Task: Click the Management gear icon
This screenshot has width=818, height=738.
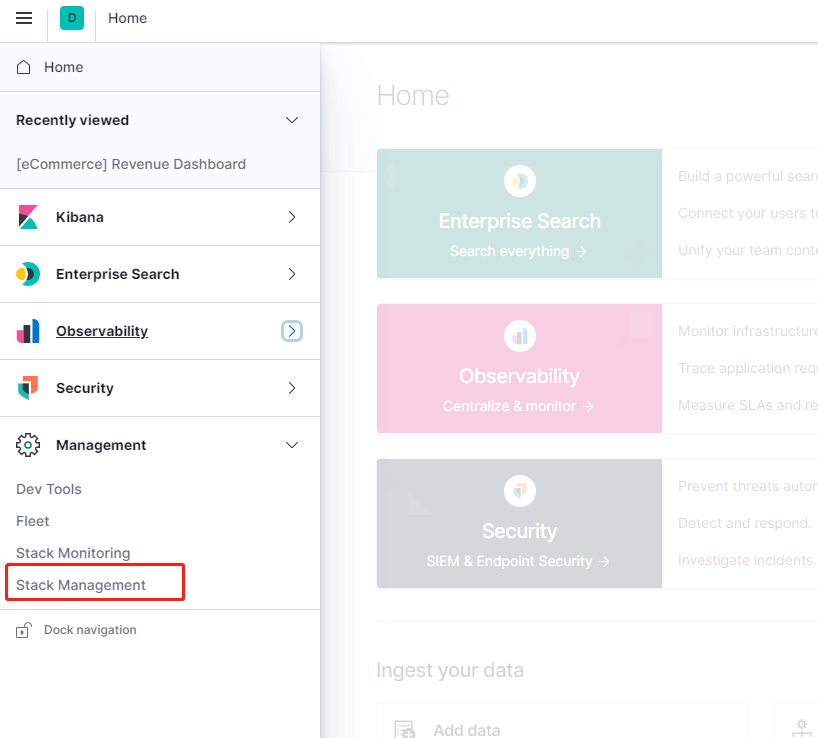Action: [x=28, y=445]
